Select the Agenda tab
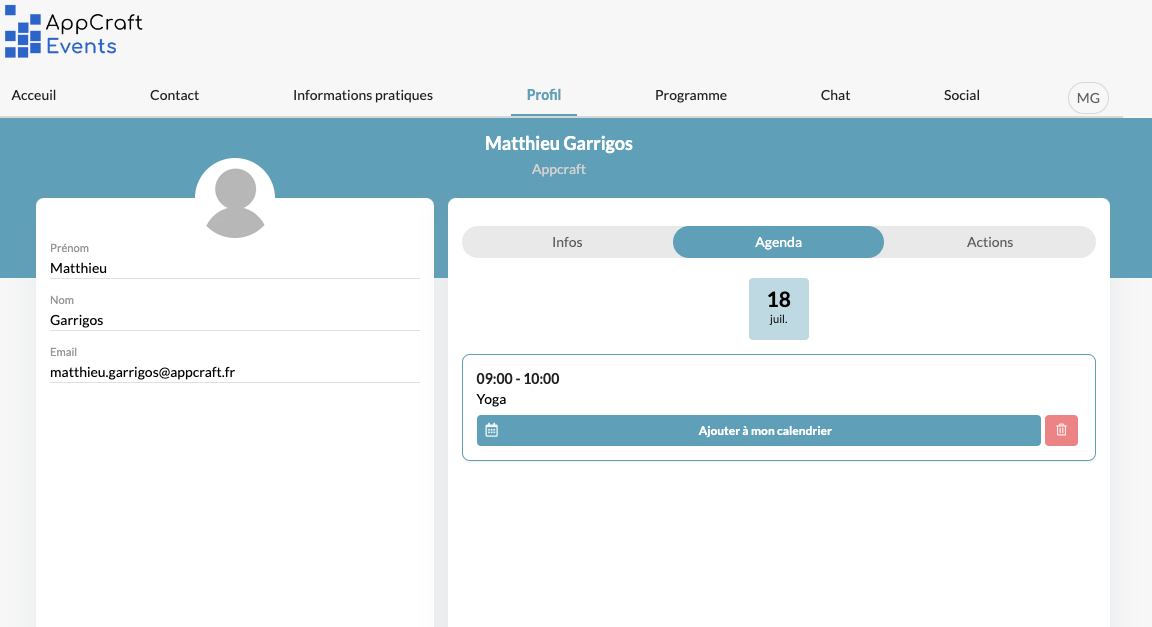 tap(778, 242)
